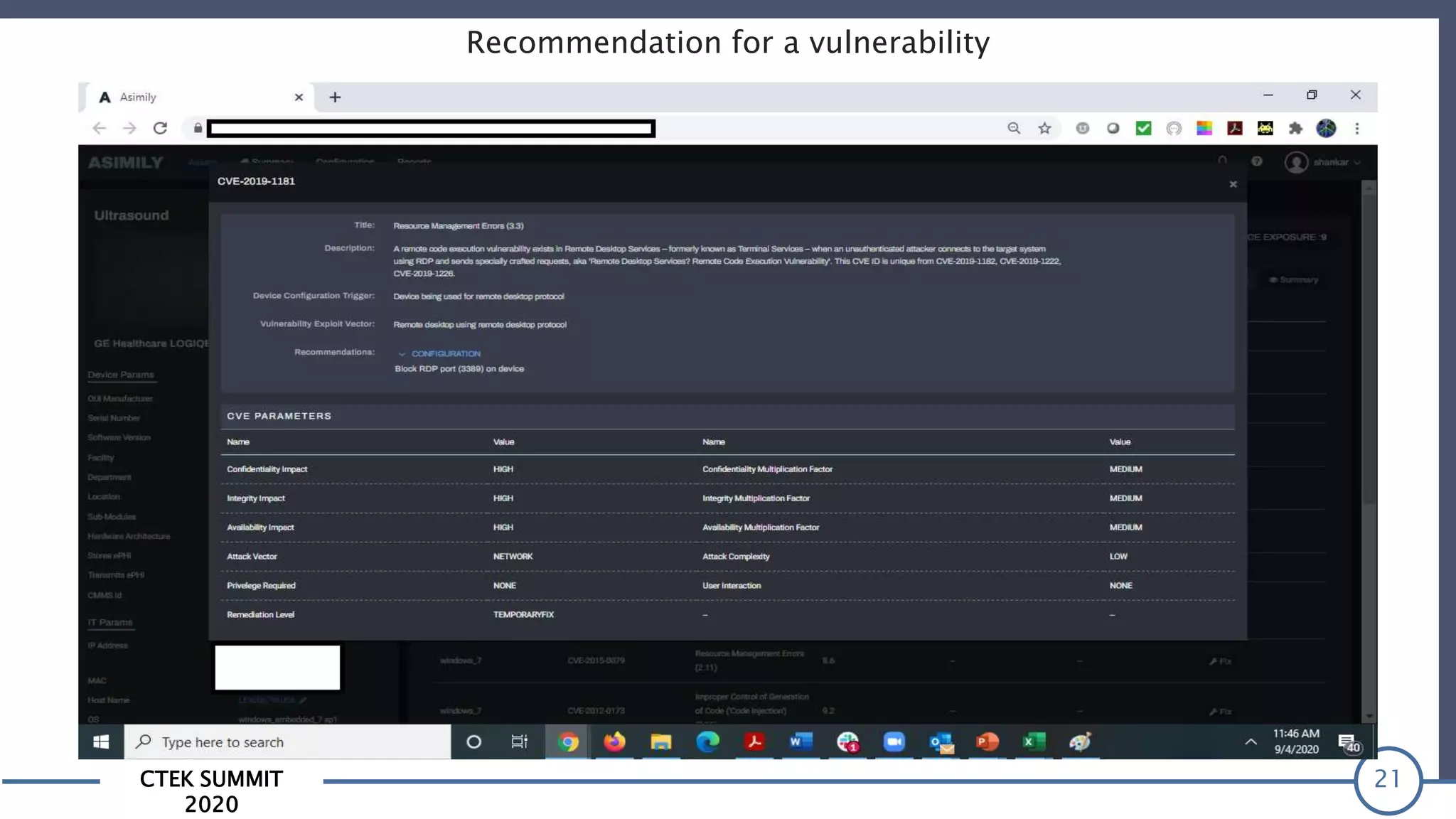The height and width of the screenshot is (819, 1456).
Task: Open the shankar user dropdown
Action: click(1323, 162)
